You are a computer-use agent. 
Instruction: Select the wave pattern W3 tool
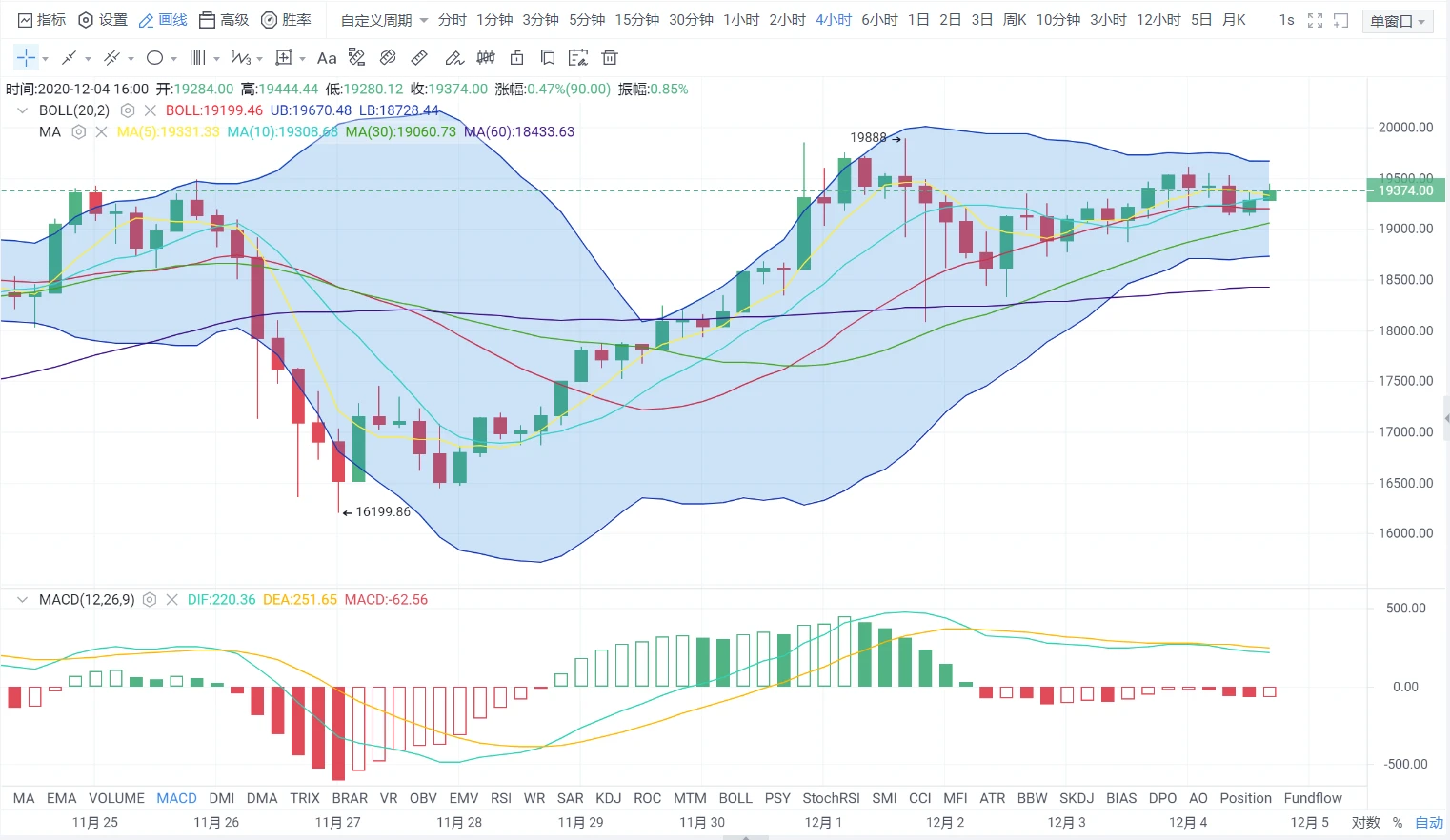click(240, 58)
